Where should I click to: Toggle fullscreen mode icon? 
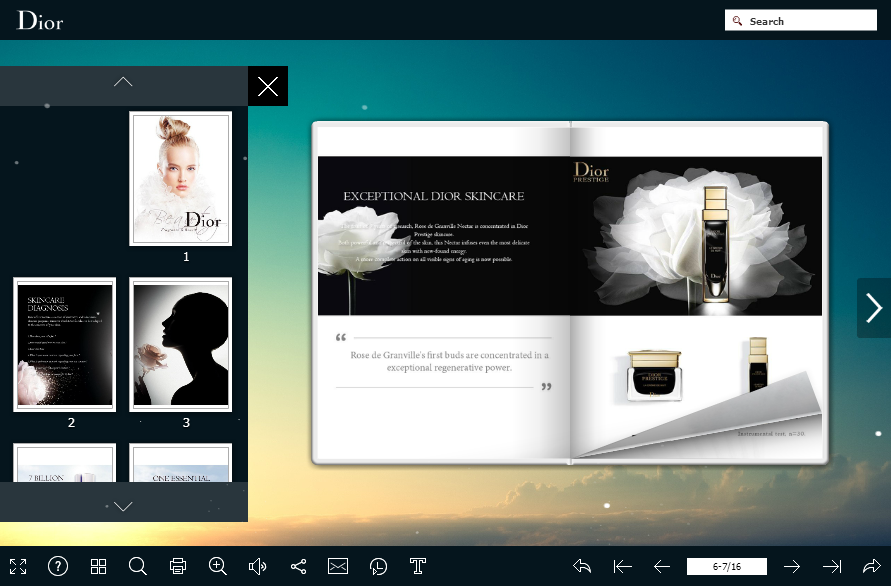[18, 566]
